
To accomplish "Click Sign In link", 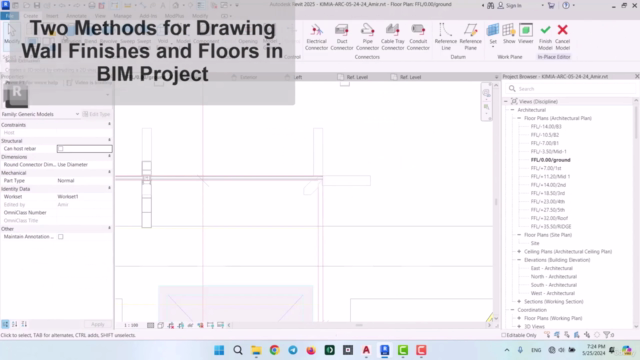I will click(x=513, y=5).
